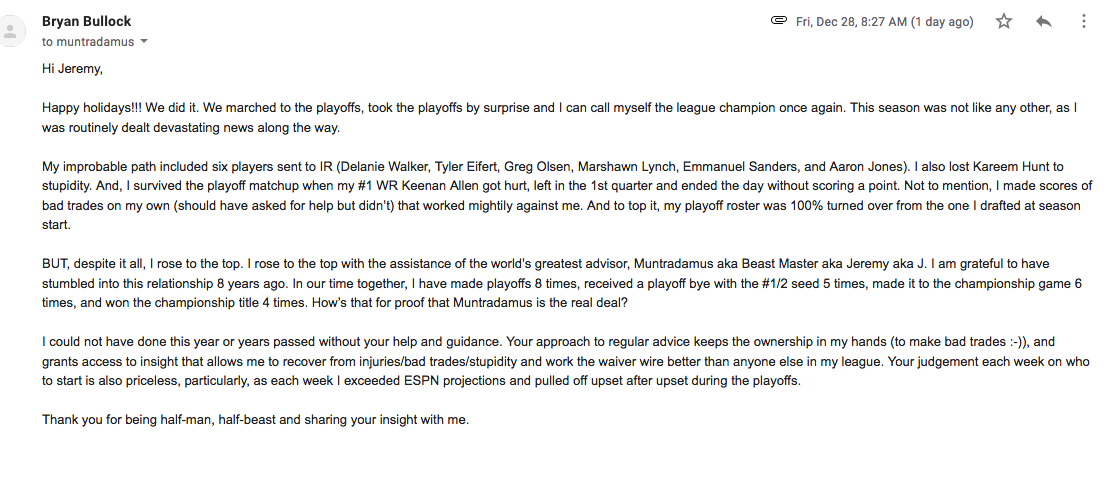Image resolution: width=1107 pixels, height=497 pixels.
Task: Click the sender's profile avatar
Action: point(11,31)
